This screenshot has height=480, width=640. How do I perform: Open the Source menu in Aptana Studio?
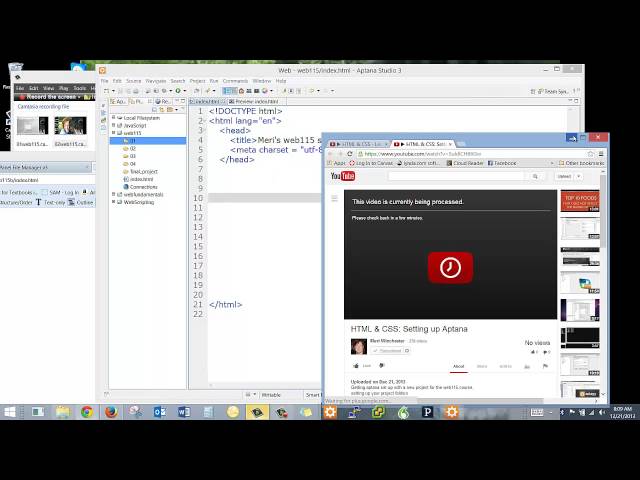[x=133, y=81]
